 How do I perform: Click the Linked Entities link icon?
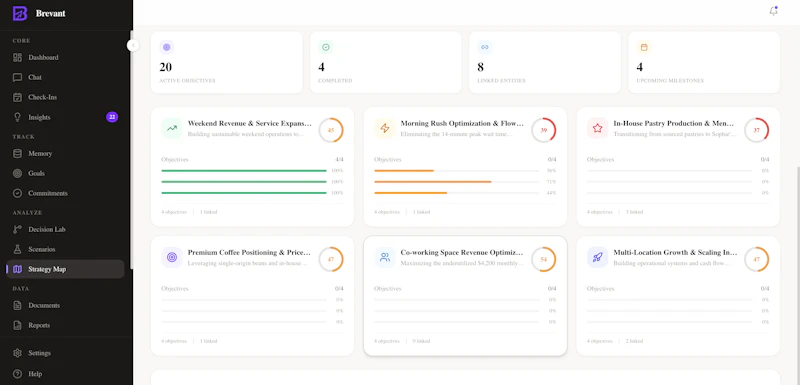(485, 47)
